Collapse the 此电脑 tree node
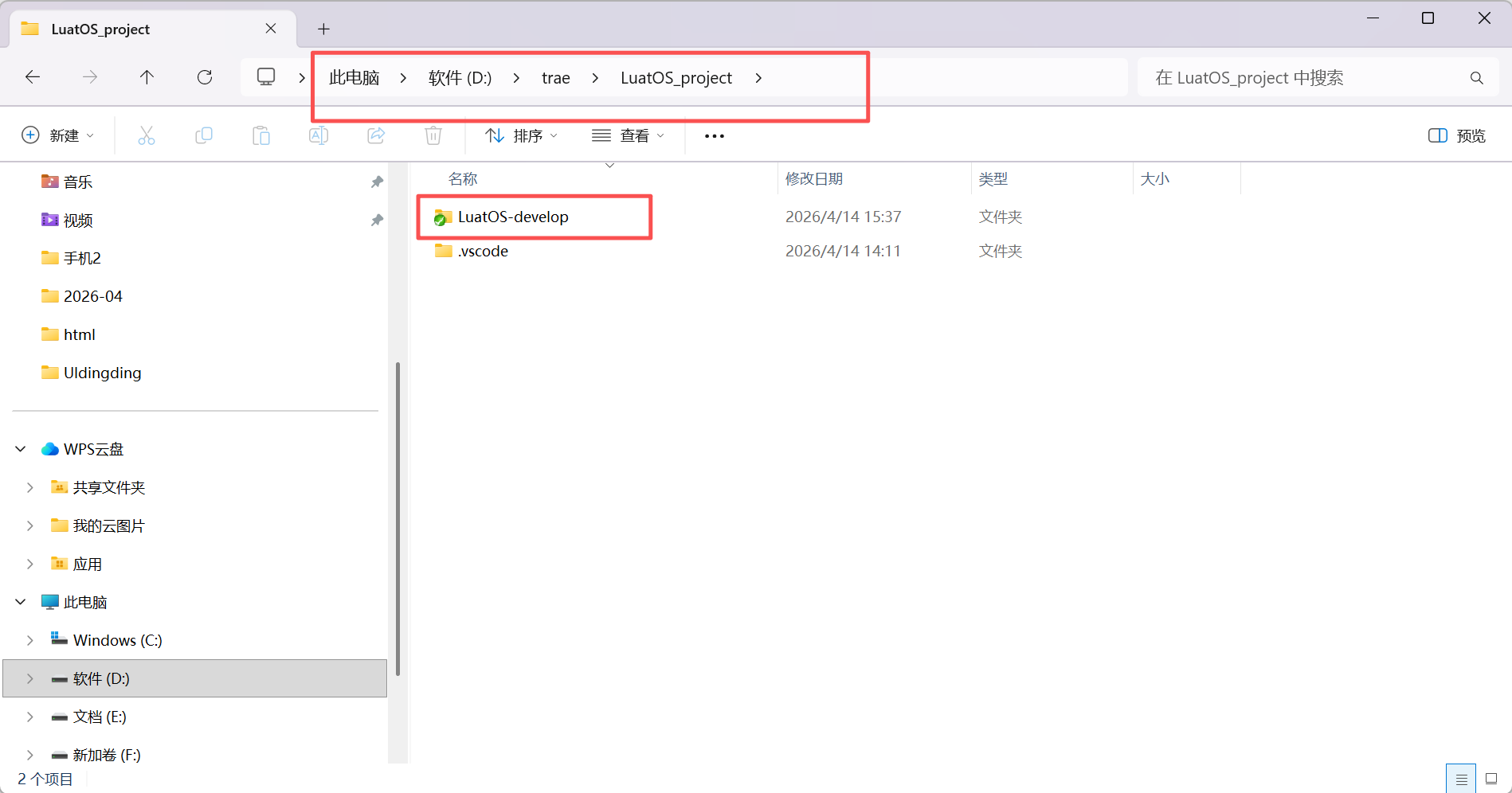Image resolution: width=1512 pixels, height=793 pixels. 21,602
